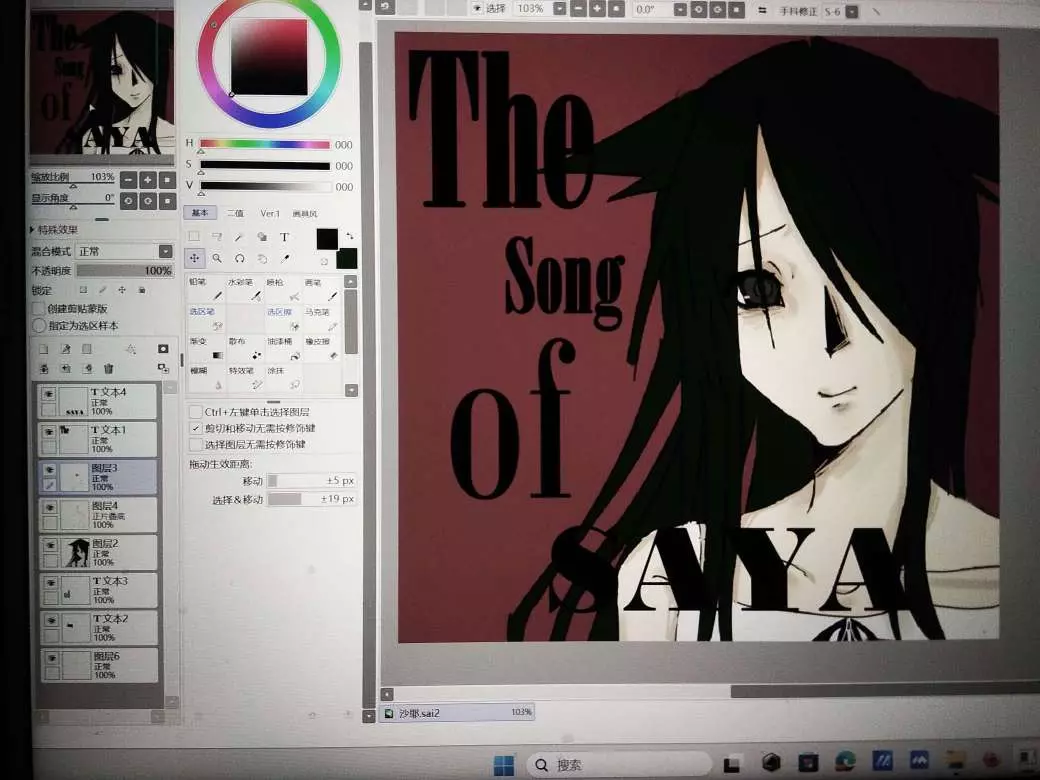This screenshot has width=1040, height=780.
Task: Click the Hue slider bar
Action: click(265, 144)
